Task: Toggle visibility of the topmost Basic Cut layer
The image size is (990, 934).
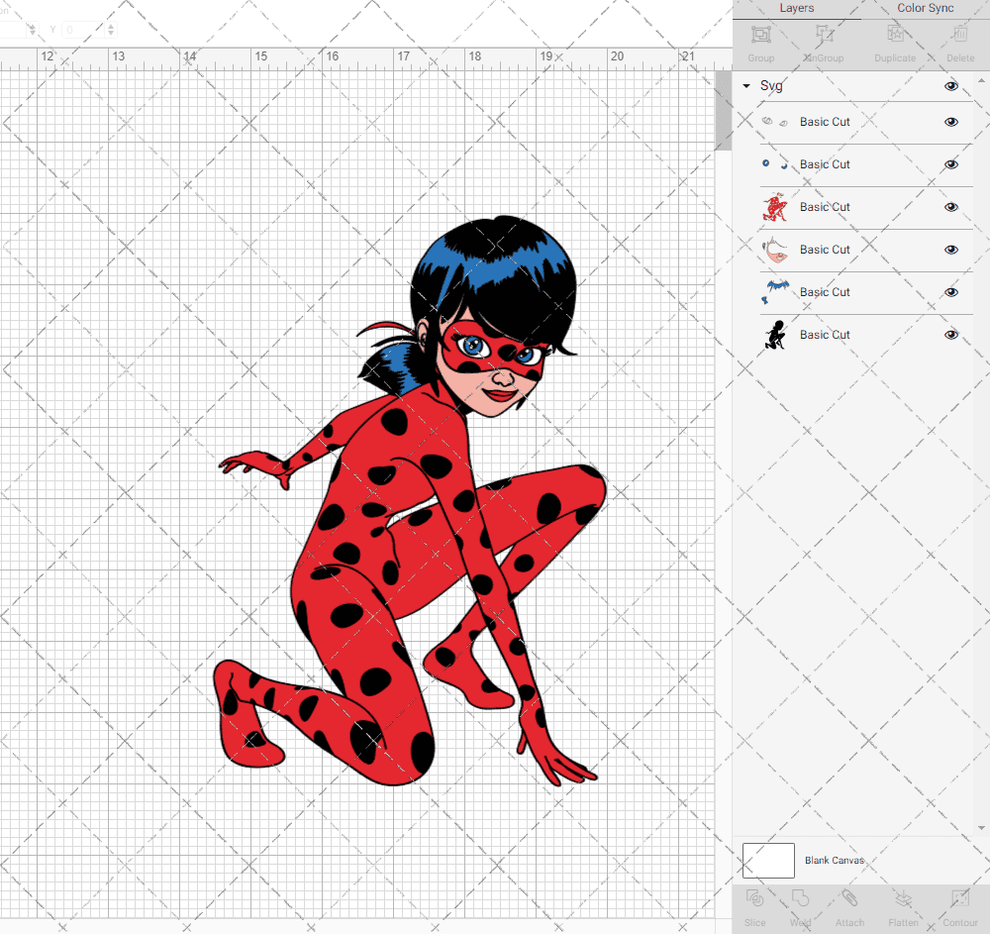Action: pyautogui.click(x=951, y=121)
